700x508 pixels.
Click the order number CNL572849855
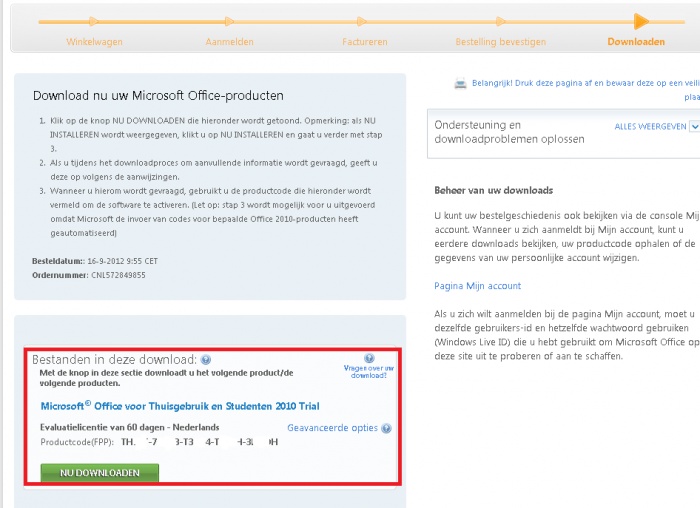pos(118,275)
